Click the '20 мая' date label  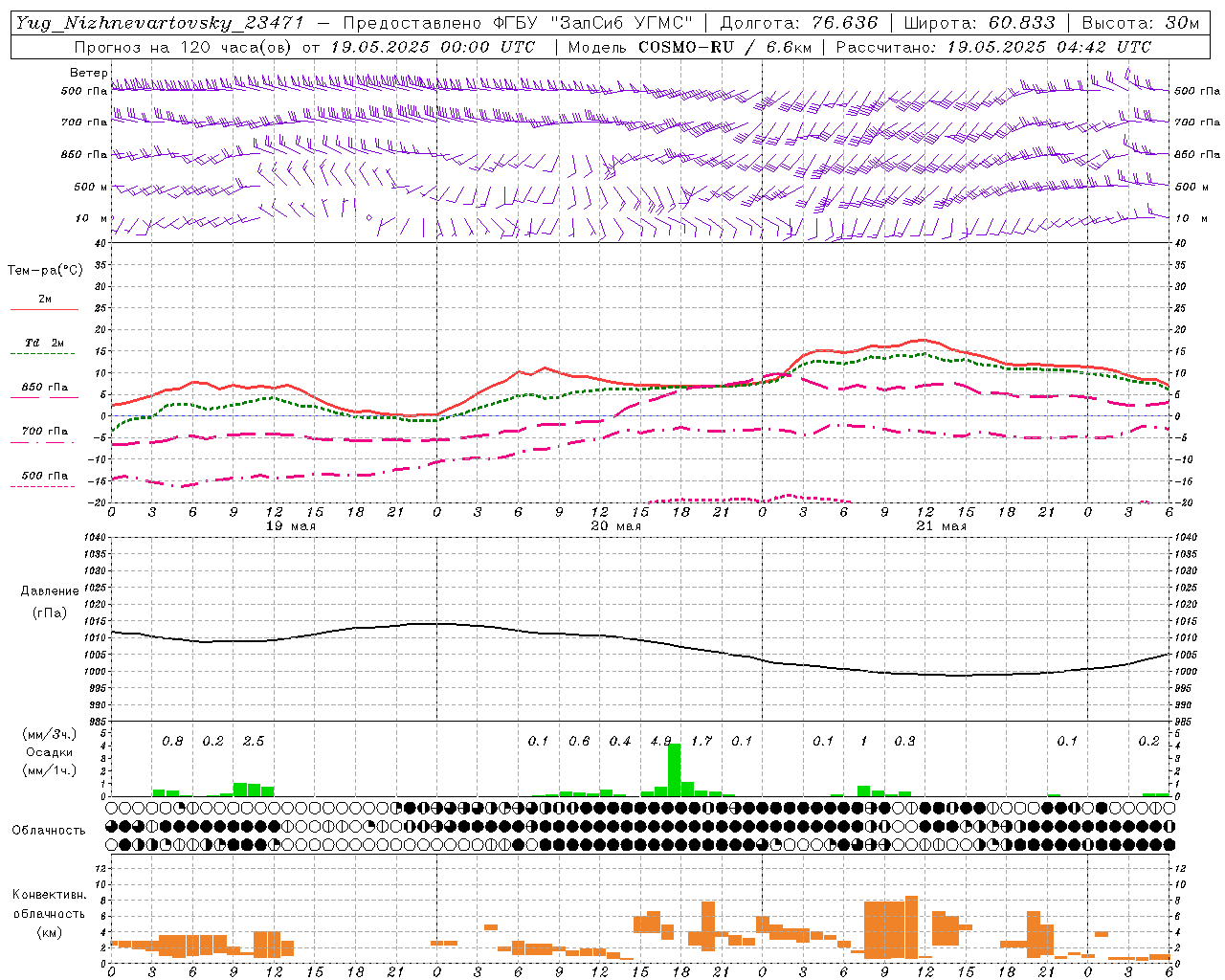click(x=615, y=525)
